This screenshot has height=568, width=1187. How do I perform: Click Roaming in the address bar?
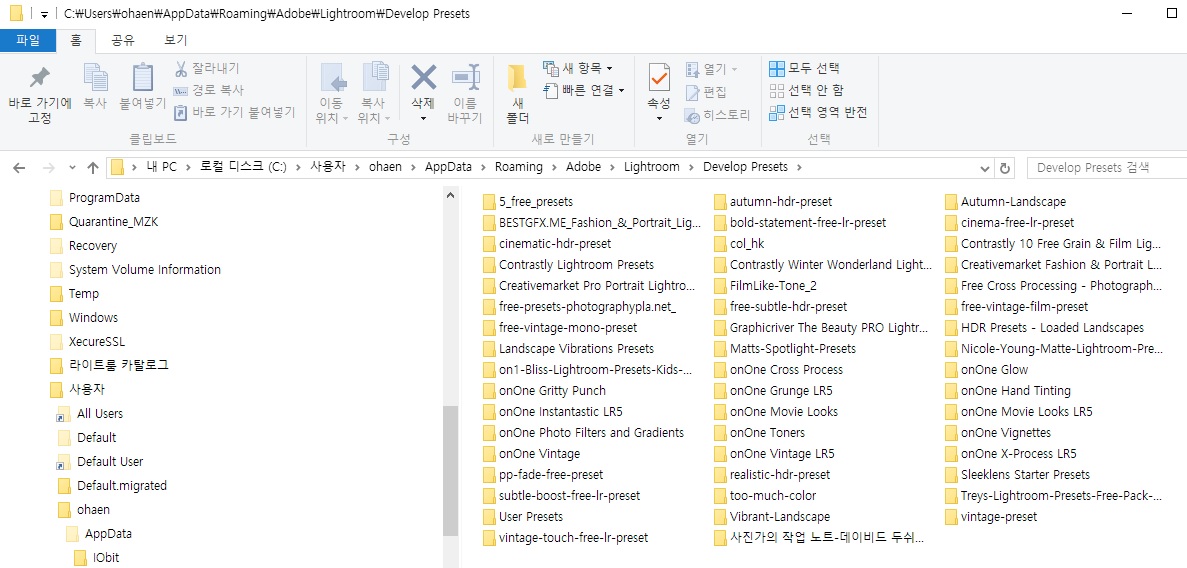pos(519,167)
